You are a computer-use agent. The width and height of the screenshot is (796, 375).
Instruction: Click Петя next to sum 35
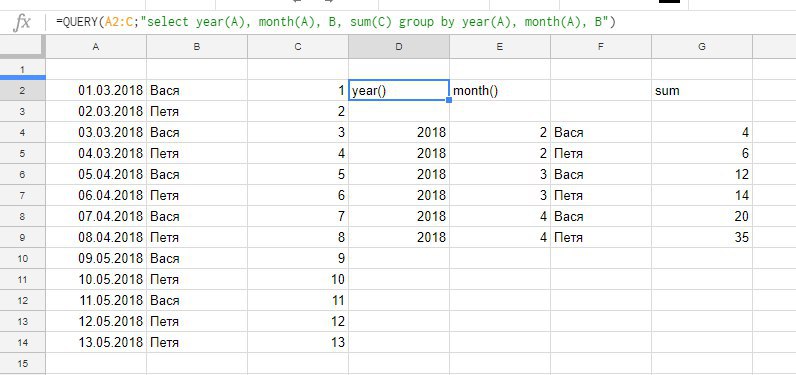click(601, 237)
